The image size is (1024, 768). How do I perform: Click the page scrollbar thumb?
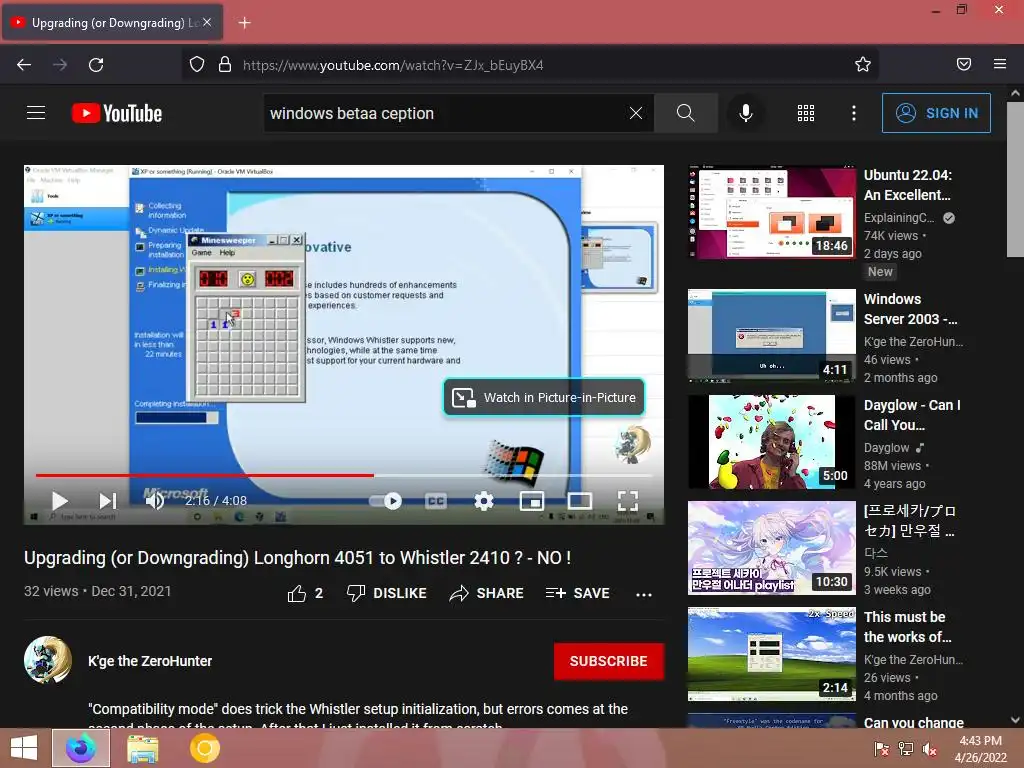pos(1015,180)
